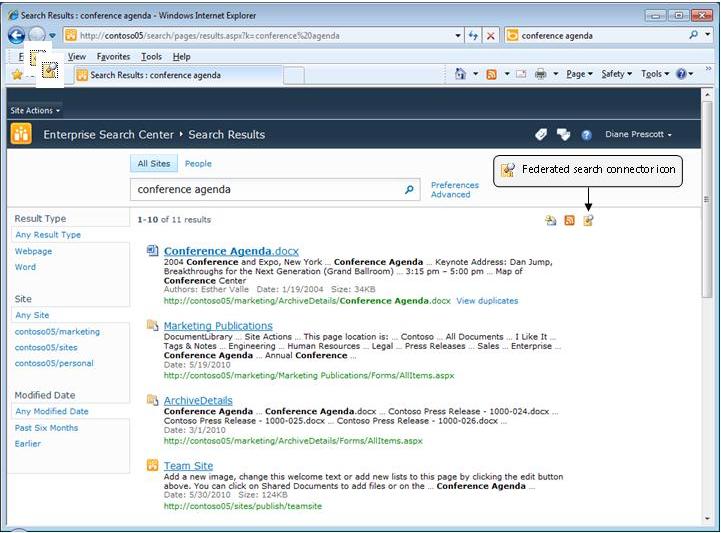Open the search provider dropdown arrow
This screenshot has width=721, height=533.
pyautogui.click(x=708, y=34)
